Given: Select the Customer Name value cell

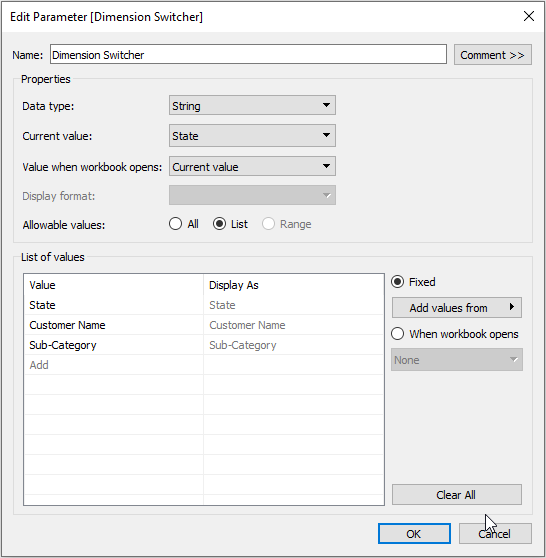Looking at the screenshot, I should 114,325.
